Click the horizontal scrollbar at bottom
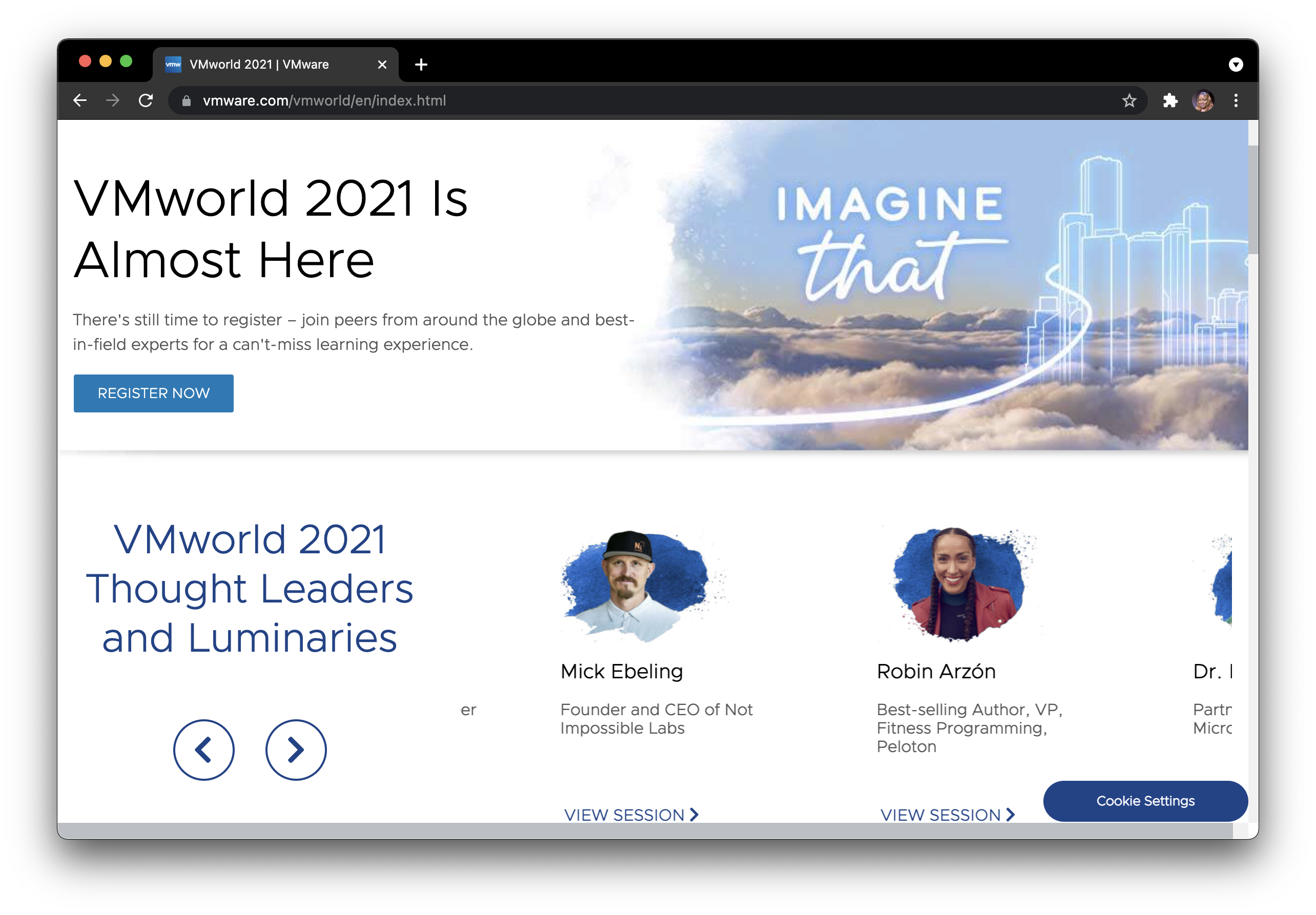Image resolution: width=1316 pixels, height=915 pixels. 645,831
